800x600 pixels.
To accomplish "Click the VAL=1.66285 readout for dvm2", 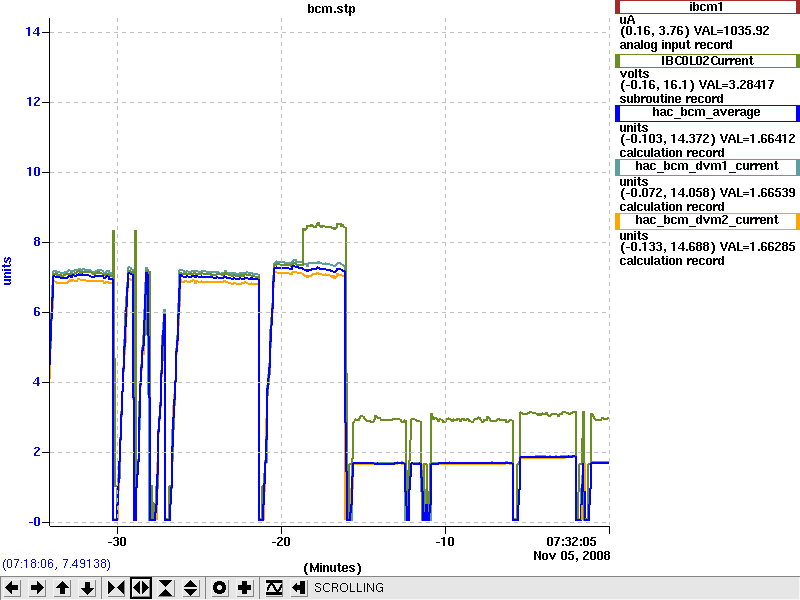I will 757,247.
